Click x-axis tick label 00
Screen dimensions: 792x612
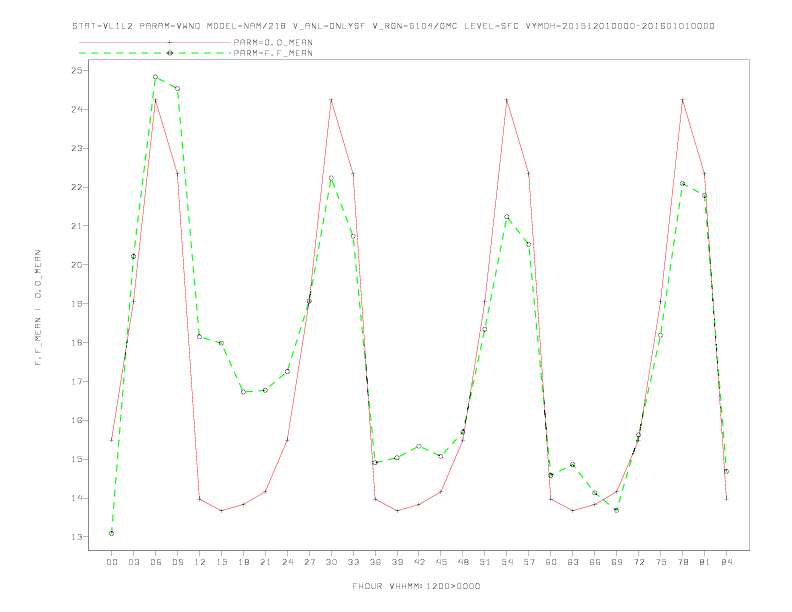[112, 562]
